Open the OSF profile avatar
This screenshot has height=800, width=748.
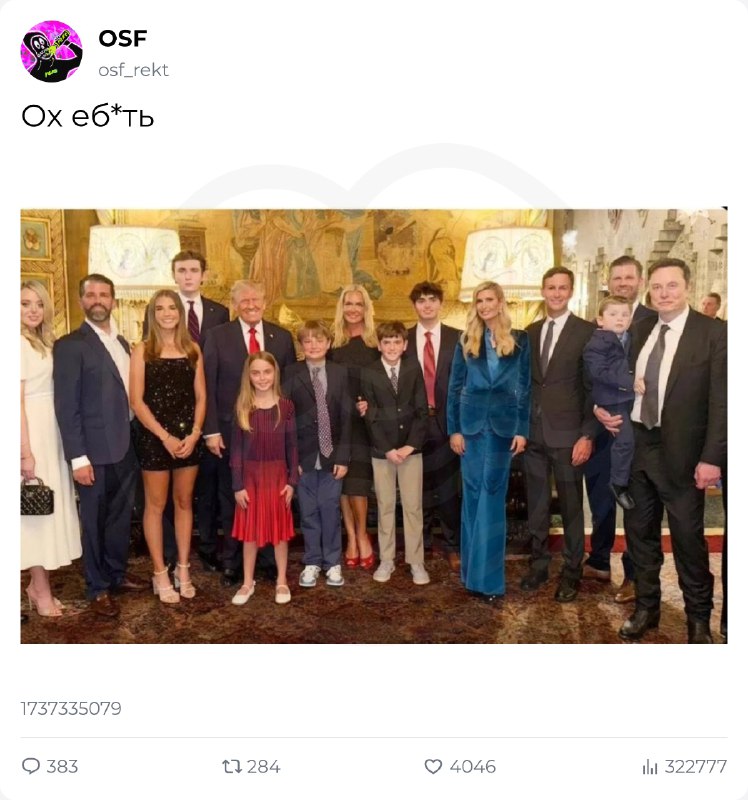click(x=51, y=51)
